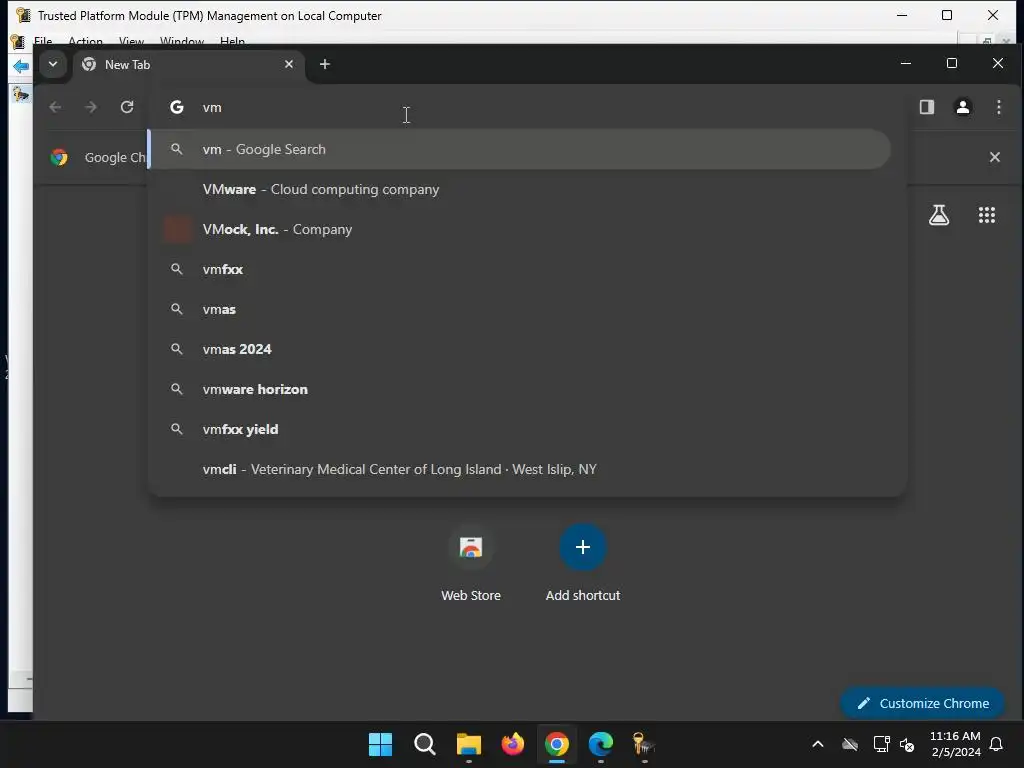Viewport: 1024px width, 768px height.
Task: Reload the page in Chrome
Action: tap(127, 107)
